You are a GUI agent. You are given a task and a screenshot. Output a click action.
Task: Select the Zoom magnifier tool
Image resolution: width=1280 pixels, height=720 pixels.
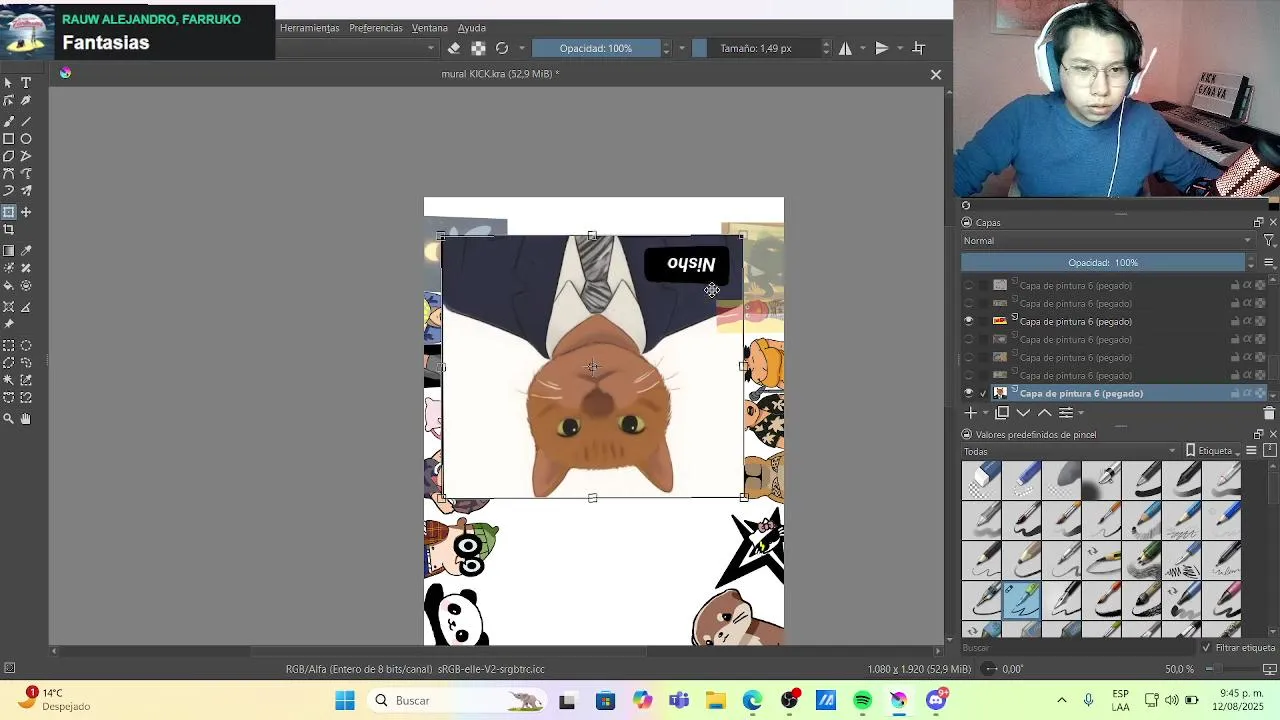(x=9, y=419)
